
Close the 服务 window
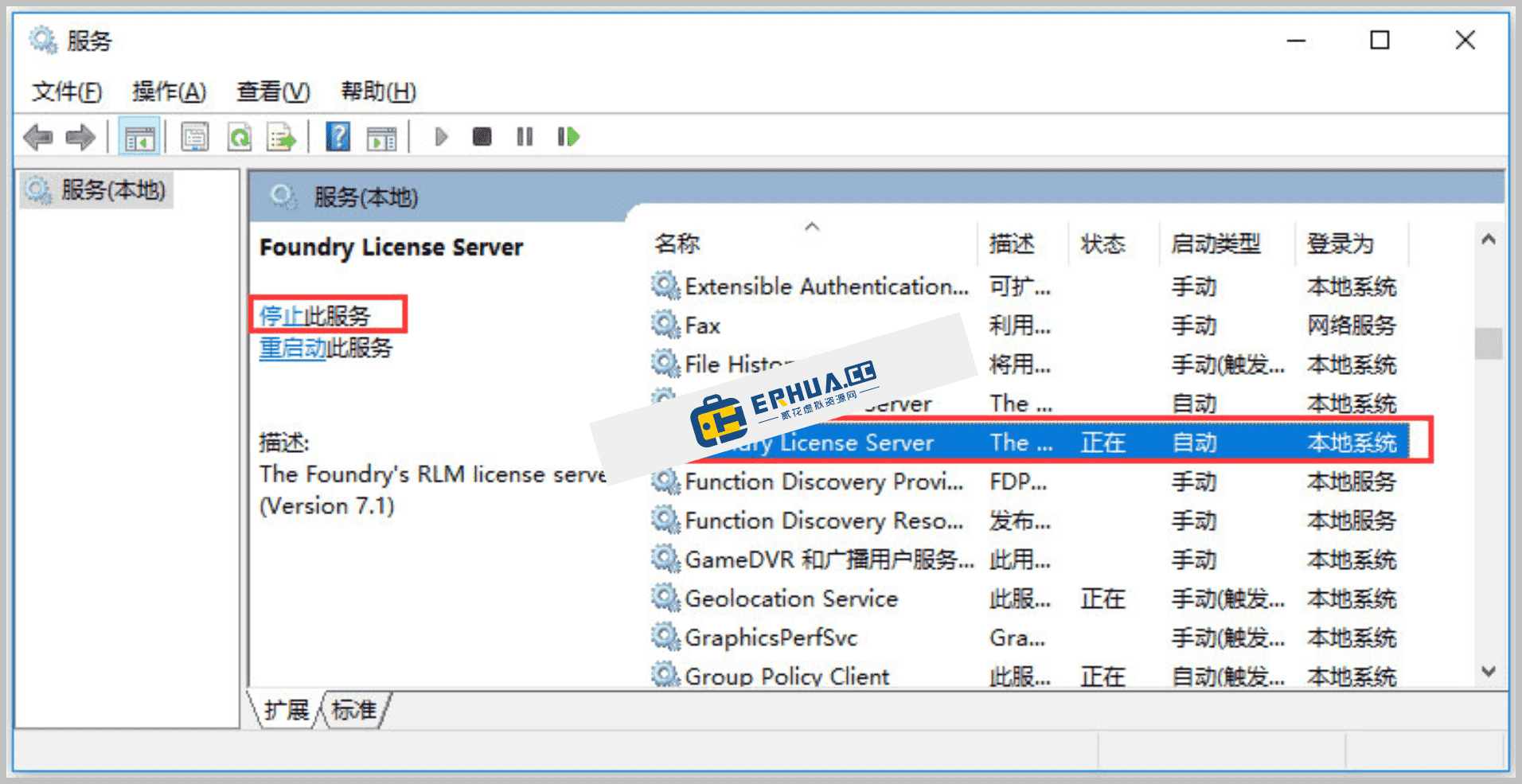pos(1465,40)
